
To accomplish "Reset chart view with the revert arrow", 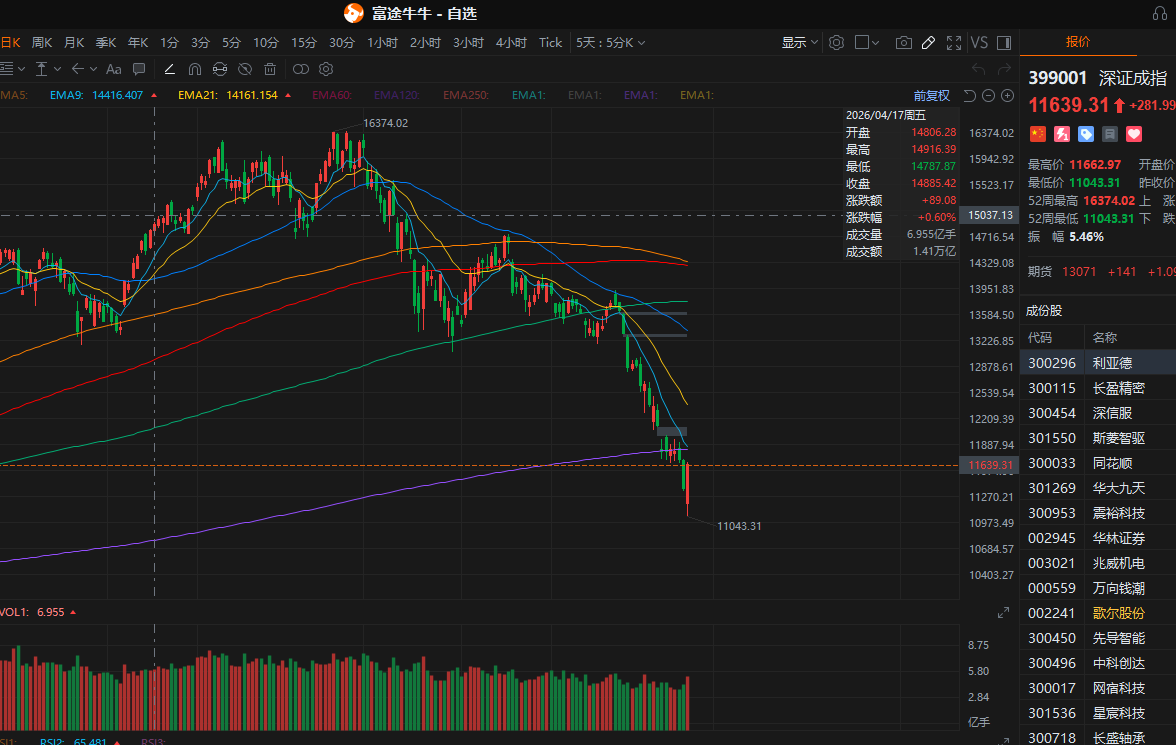I will click(x=969, y=95).
